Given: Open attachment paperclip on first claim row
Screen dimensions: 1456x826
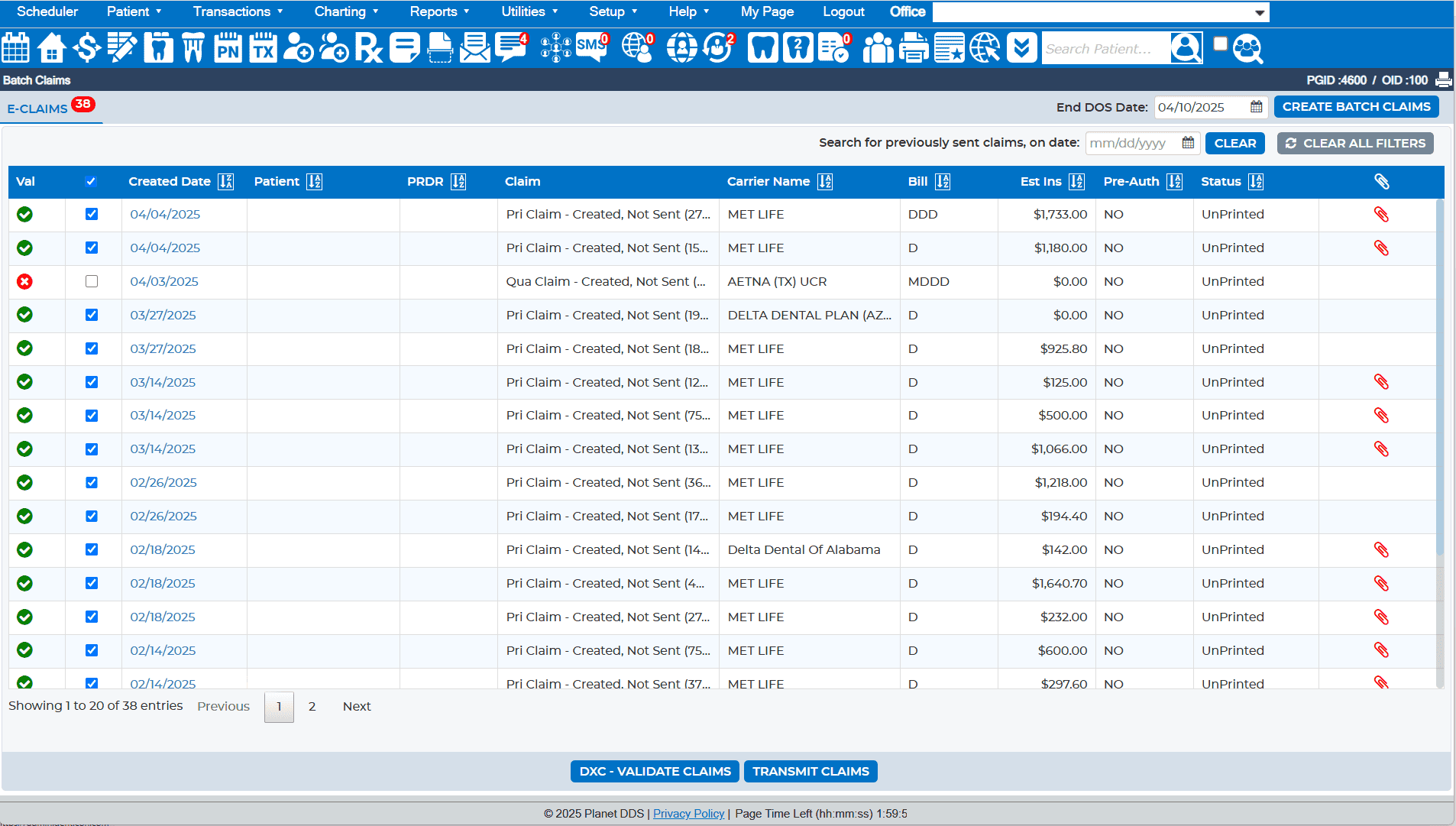Looking at the screenshot, I should tap(1380, 215).
